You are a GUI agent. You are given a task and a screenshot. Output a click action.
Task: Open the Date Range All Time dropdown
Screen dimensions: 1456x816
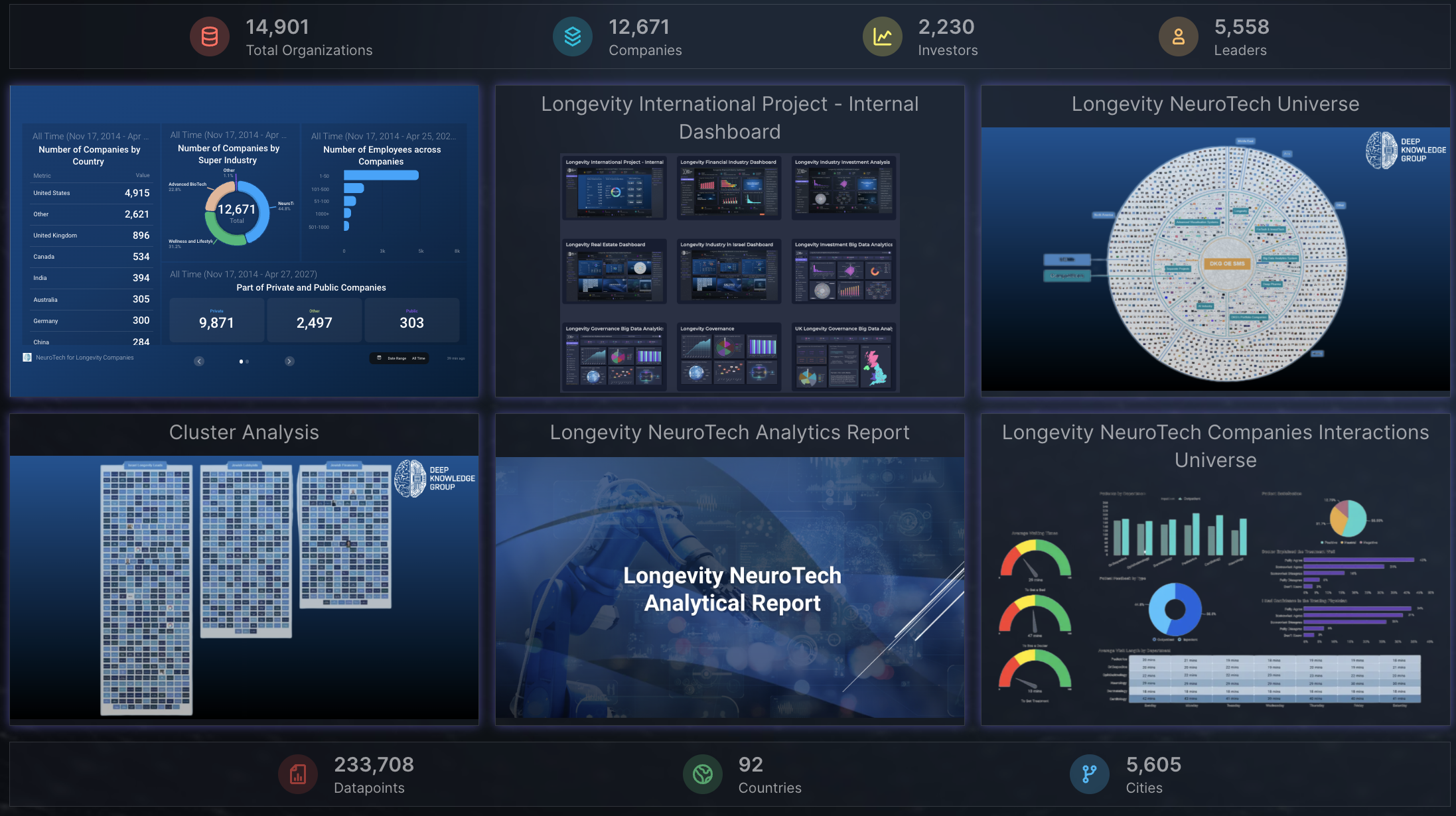[x=400, y=358]
